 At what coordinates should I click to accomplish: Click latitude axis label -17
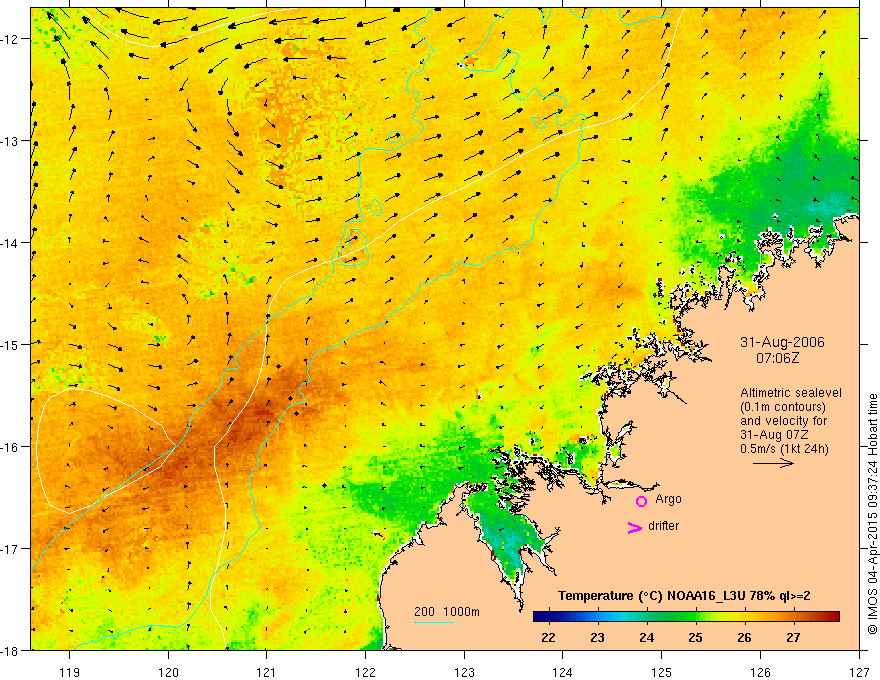(x=11, y=549)
